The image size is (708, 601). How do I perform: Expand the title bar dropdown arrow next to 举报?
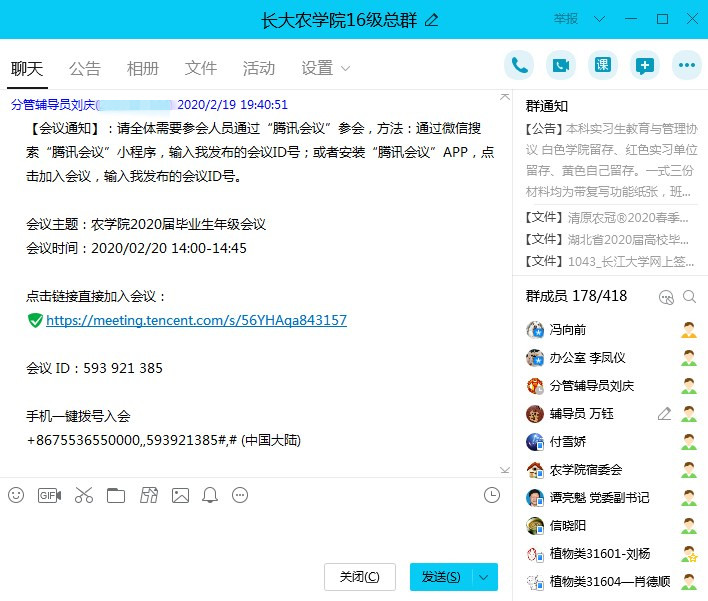coord(599,19)
